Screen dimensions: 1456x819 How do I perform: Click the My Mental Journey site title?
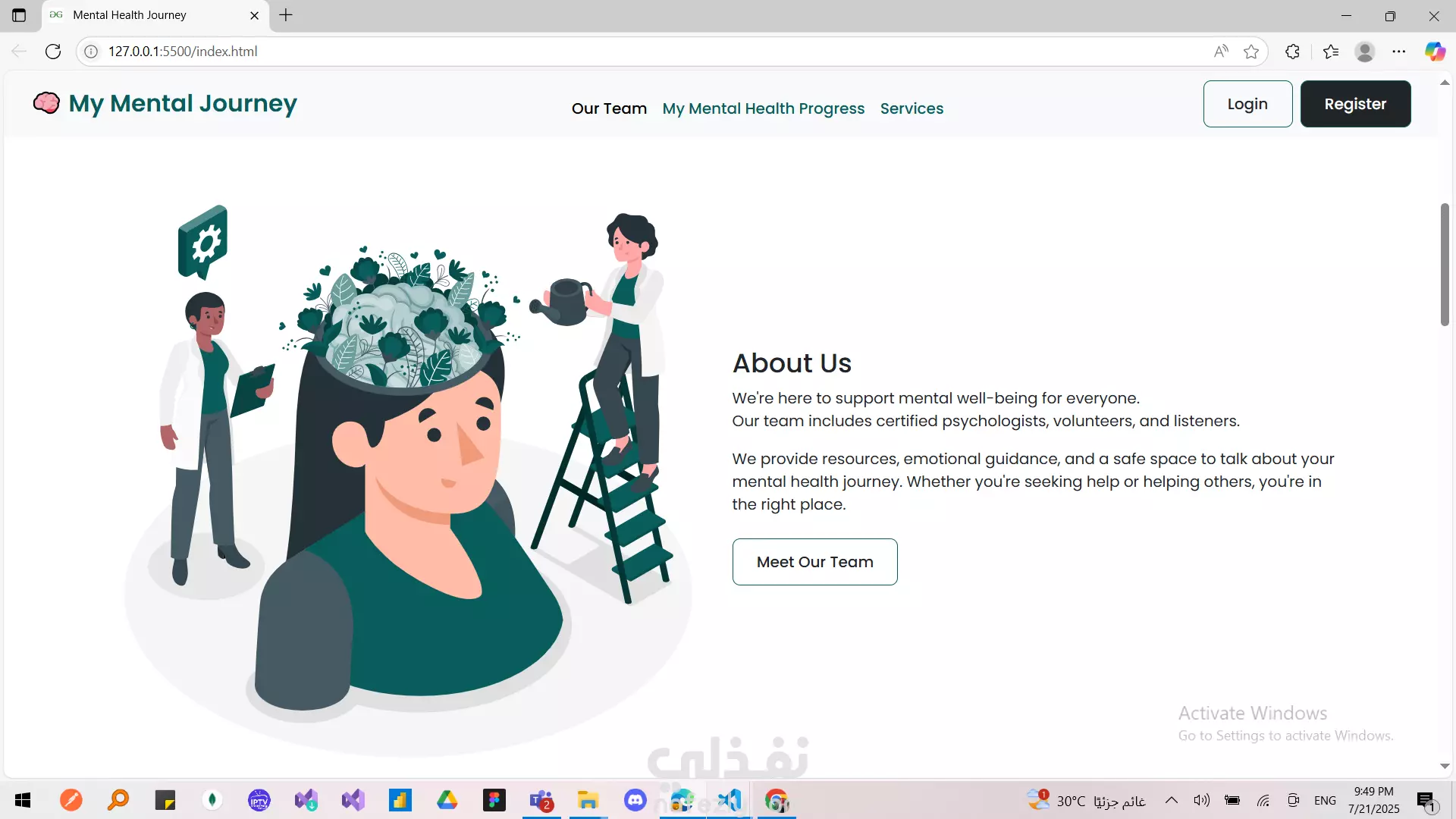(x=183, y=103)
